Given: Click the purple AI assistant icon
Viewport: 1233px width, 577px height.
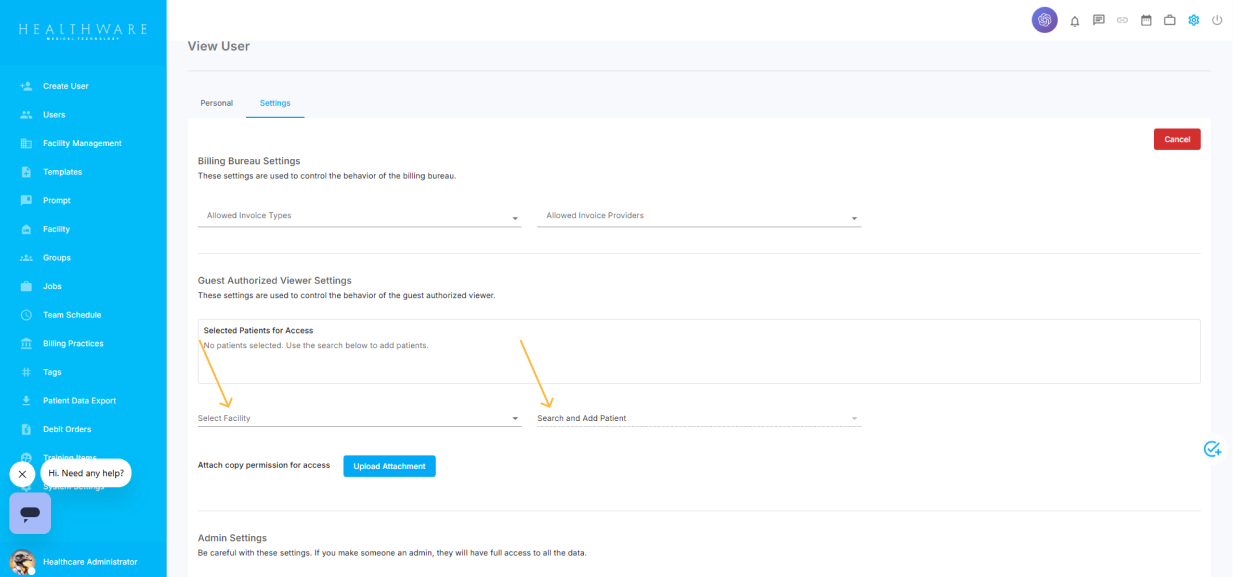Looking at the screenshot, I should click(1044, 20).
